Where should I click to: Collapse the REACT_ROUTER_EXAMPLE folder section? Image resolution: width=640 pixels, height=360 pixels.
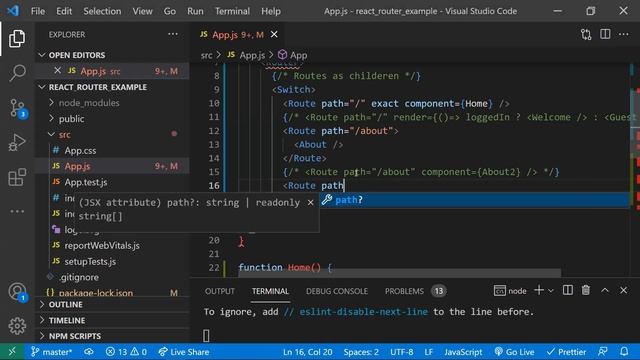[x=112, y=87]
